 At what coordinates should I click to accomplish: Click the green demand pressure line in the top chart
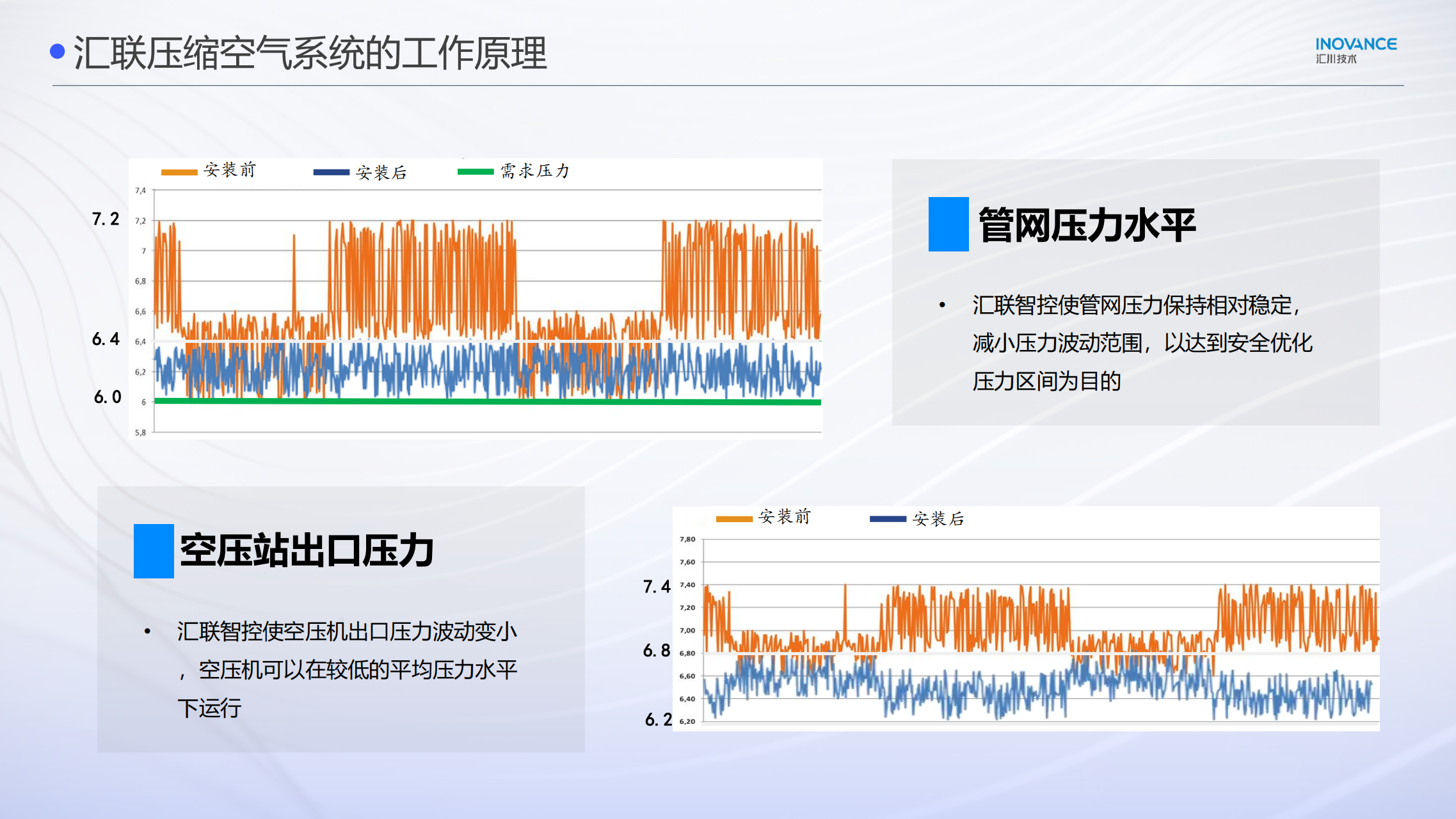(486, 402)
